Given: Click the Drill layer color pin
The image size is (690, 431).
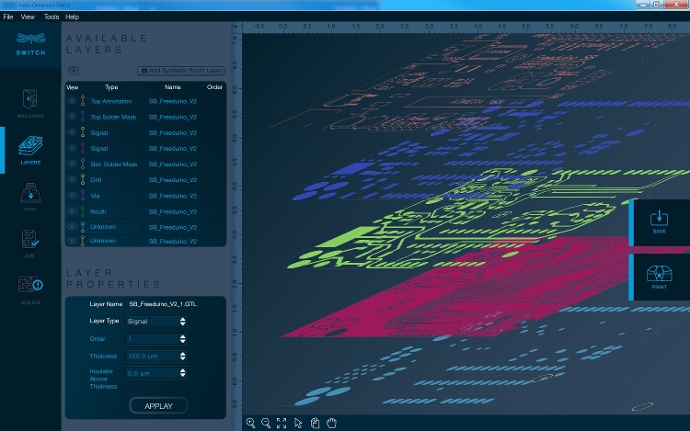Looking at the screenshot, I should point(83,180).
